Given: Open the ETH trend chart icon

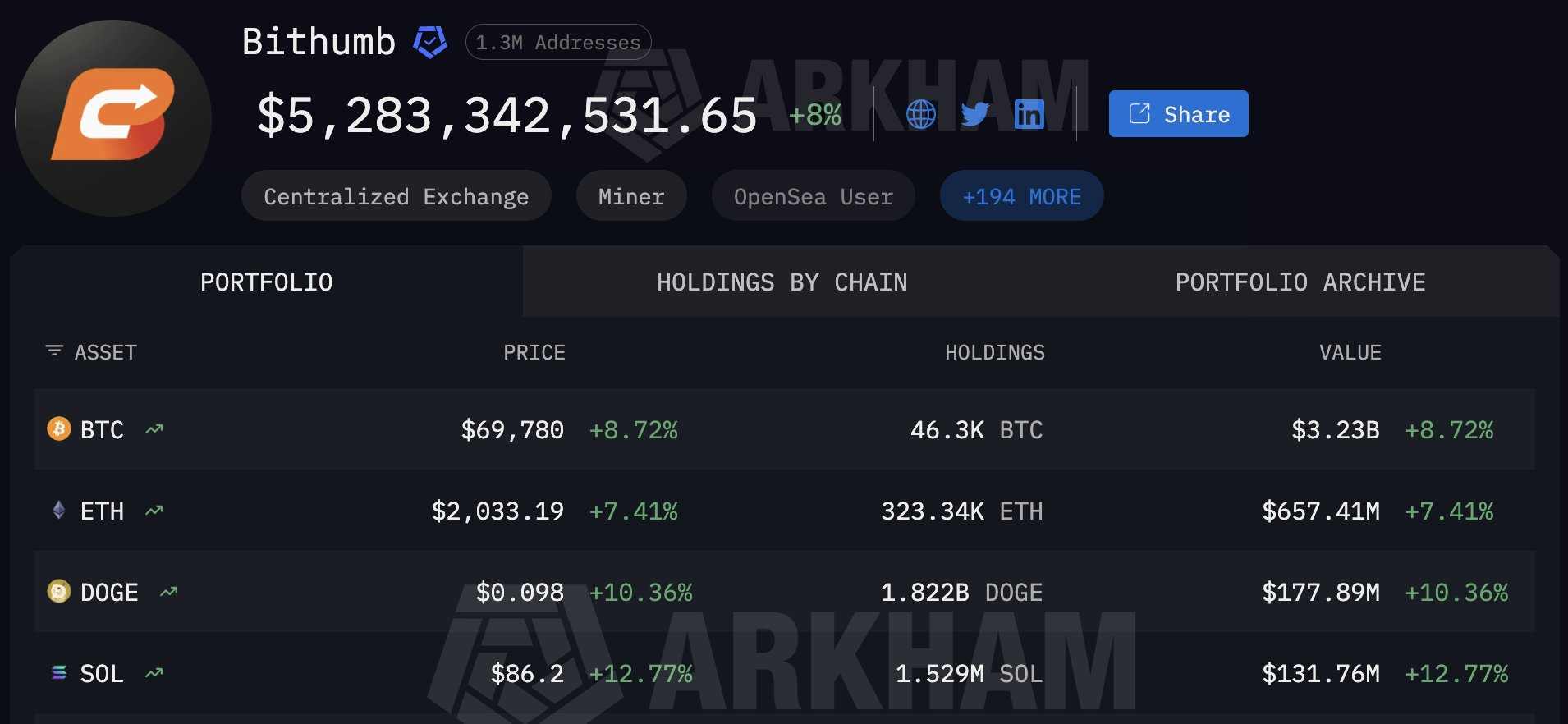Looking at the screenshot, I should [x=154, y=511].
